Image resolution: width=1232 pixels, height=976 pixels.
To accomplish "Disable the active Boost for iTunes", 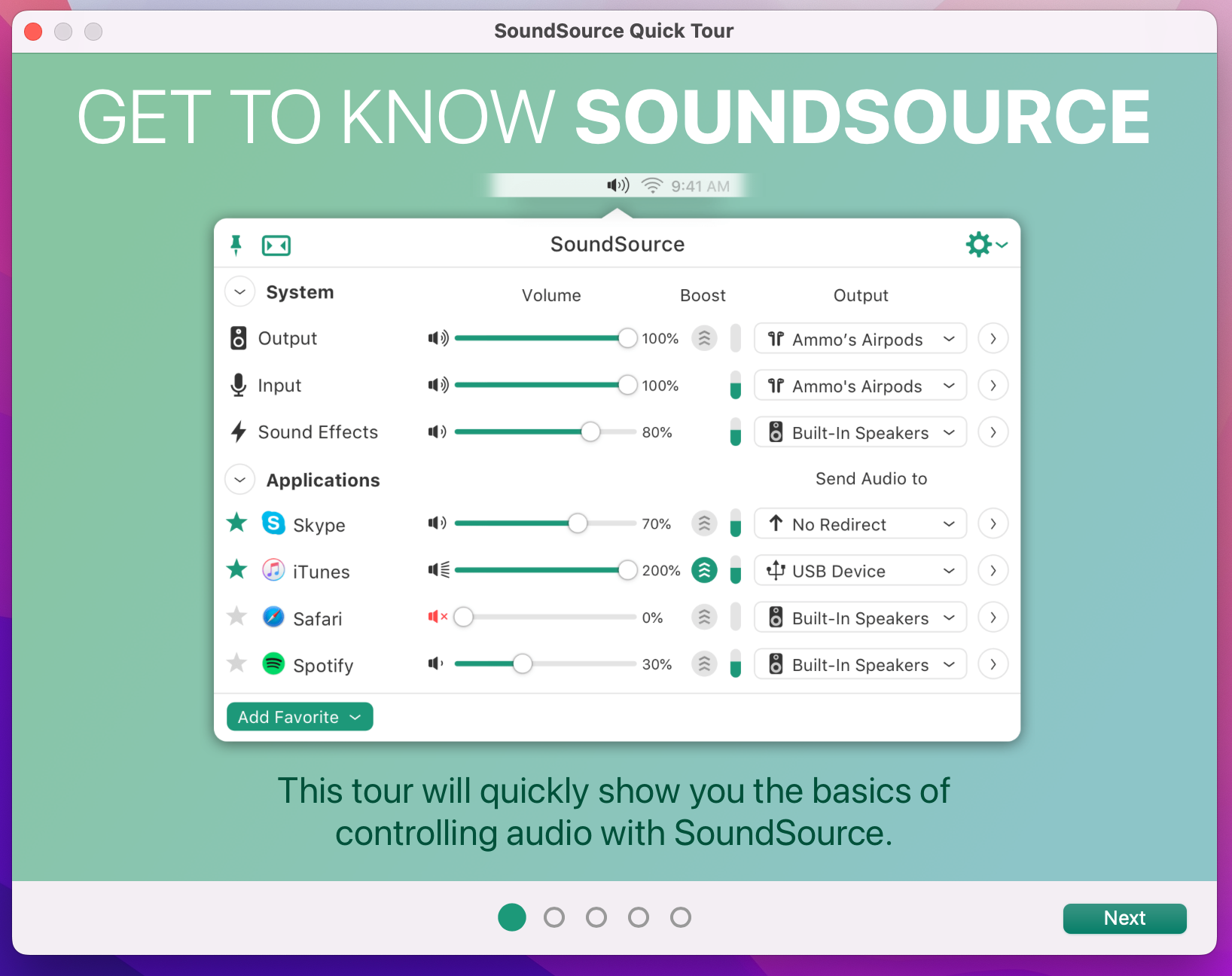I will click(x=704, y=570).
